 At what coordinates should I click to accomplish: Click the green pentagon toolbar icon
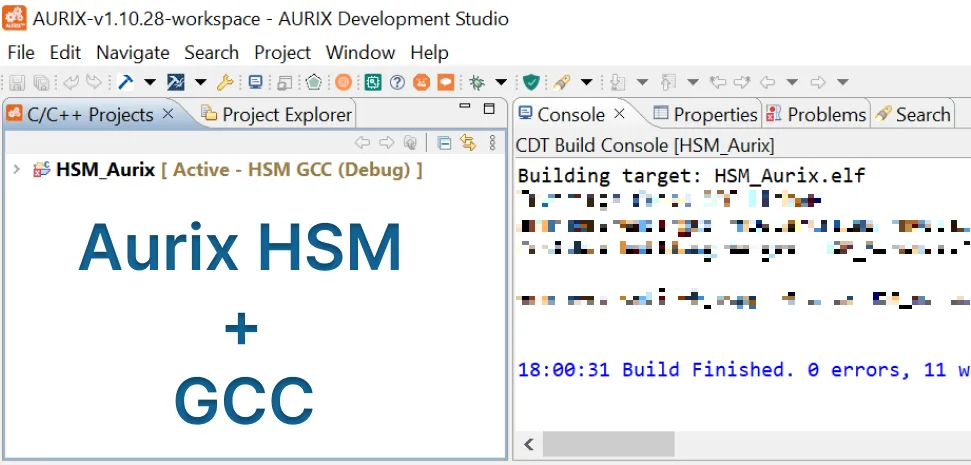314,82
